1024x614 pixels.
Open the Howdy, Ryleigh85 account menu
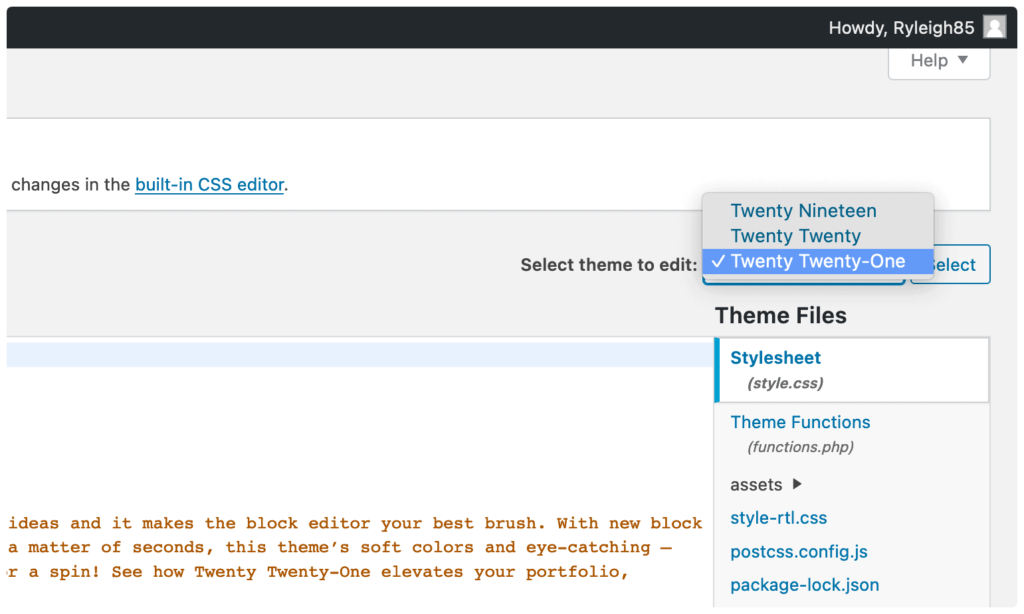pos(901,28)
